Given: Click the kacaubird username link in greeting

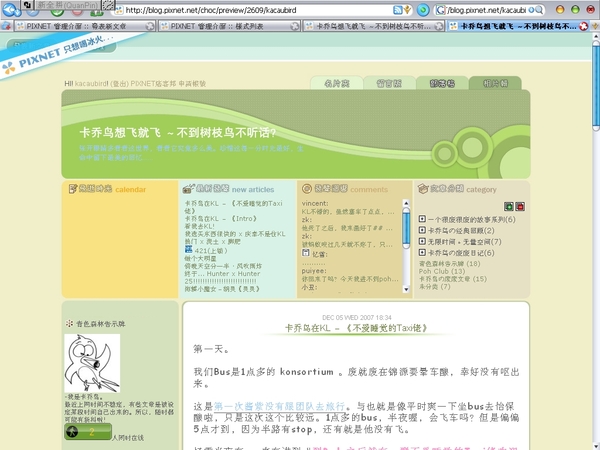Looking at the screenshot, I should pos(91,83).
